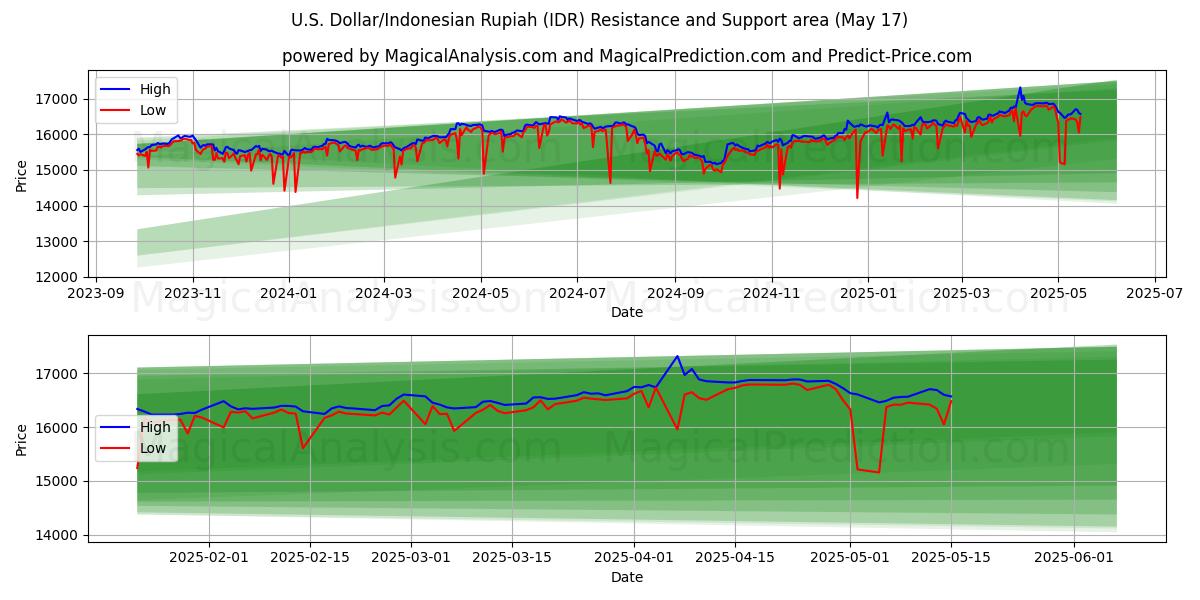Click the 2024-09 date tick label

(674, 294)
